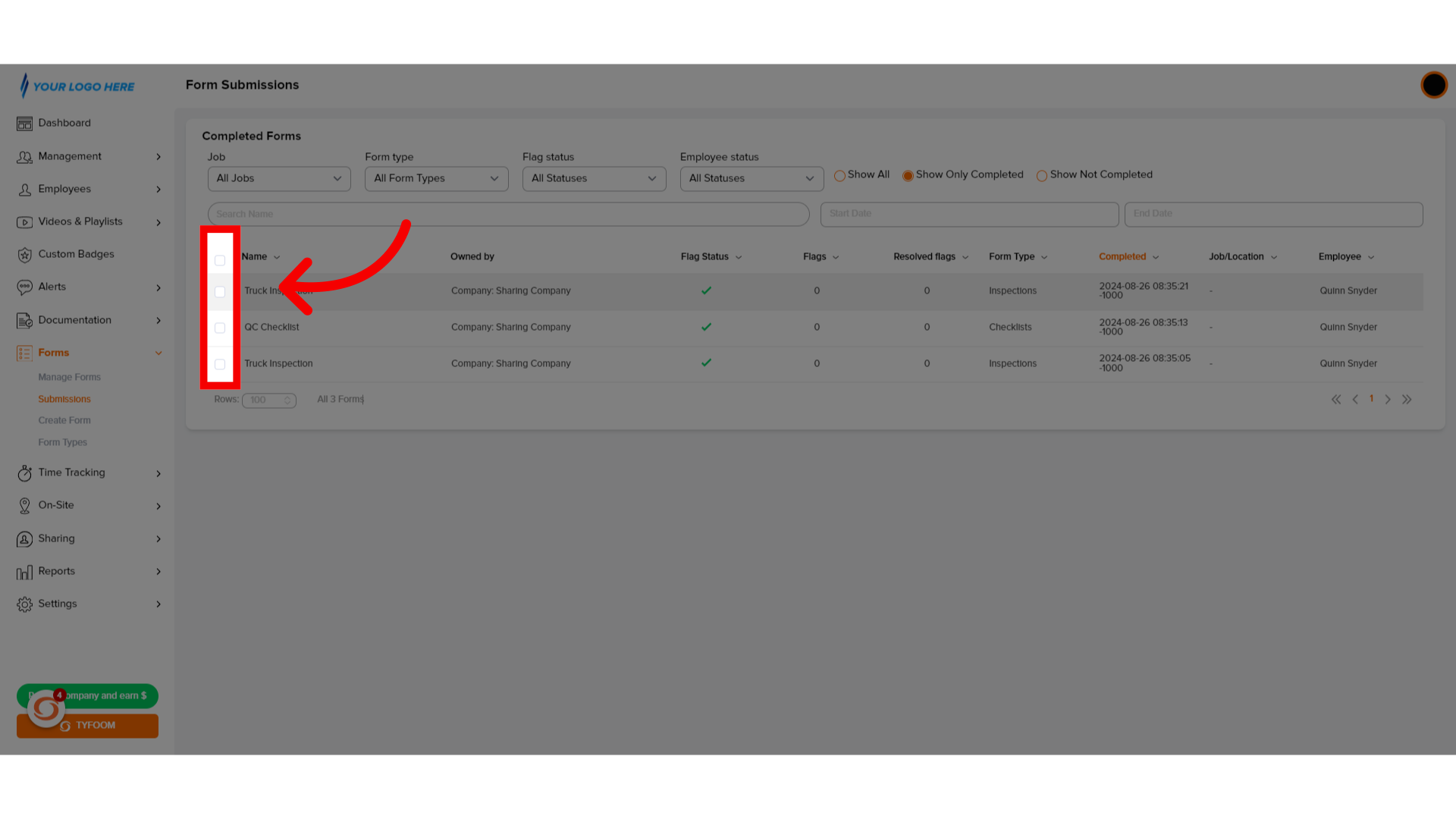Screen dimensions: 1456x819
Task: Click the Start Date input field
Action: [x=968, y=213]
